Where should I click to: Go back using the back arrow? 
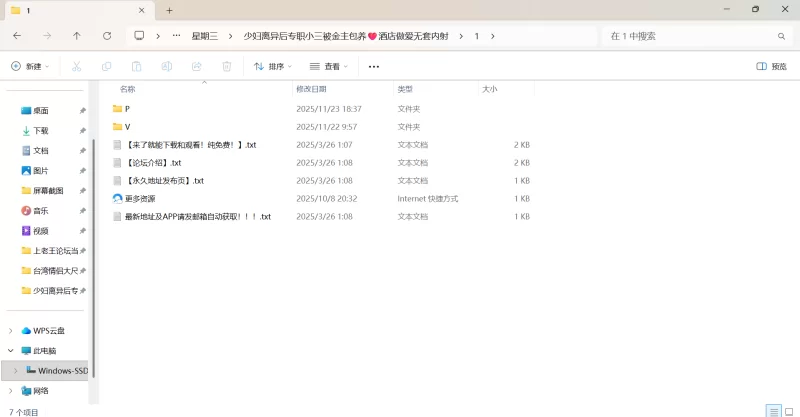(17, 36)
